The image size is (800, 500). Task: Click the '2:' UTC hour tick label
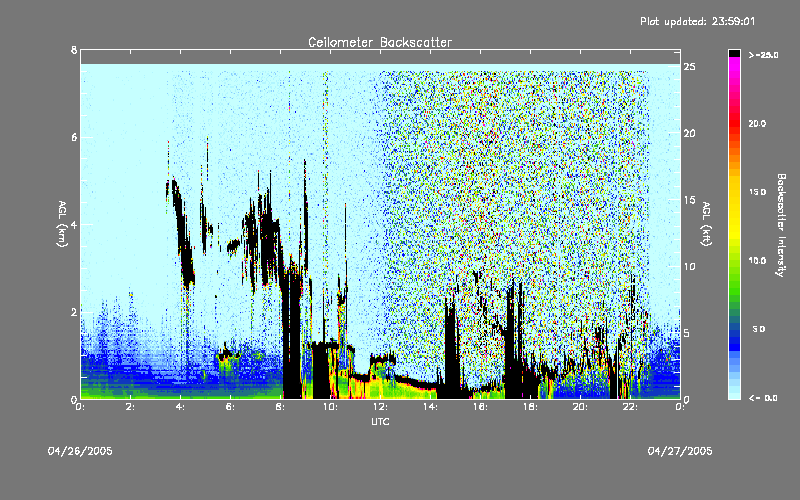131,407
